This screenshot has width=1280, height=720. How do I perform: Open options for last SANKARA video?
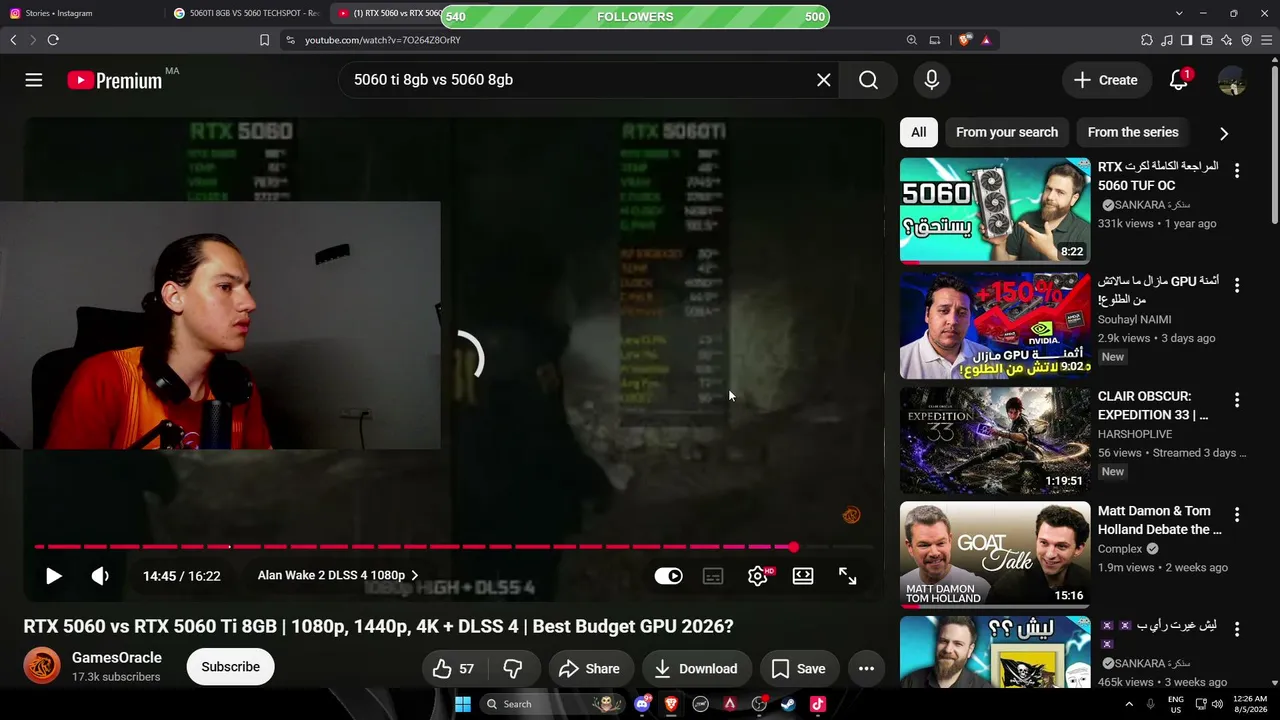pyautogui.click(x=1237, y=630)
